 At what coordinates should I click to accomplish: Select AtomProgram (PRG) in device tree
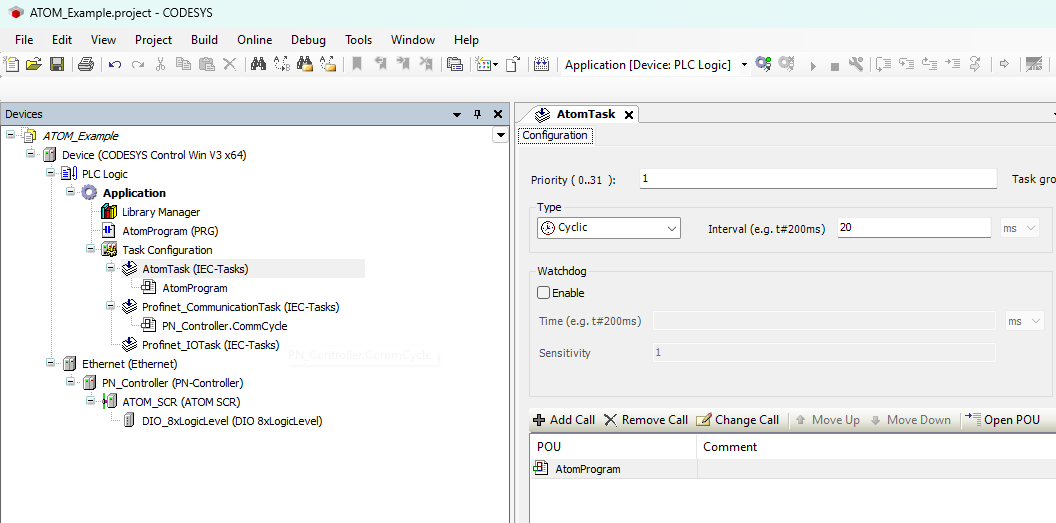click(x=170, y=230)
